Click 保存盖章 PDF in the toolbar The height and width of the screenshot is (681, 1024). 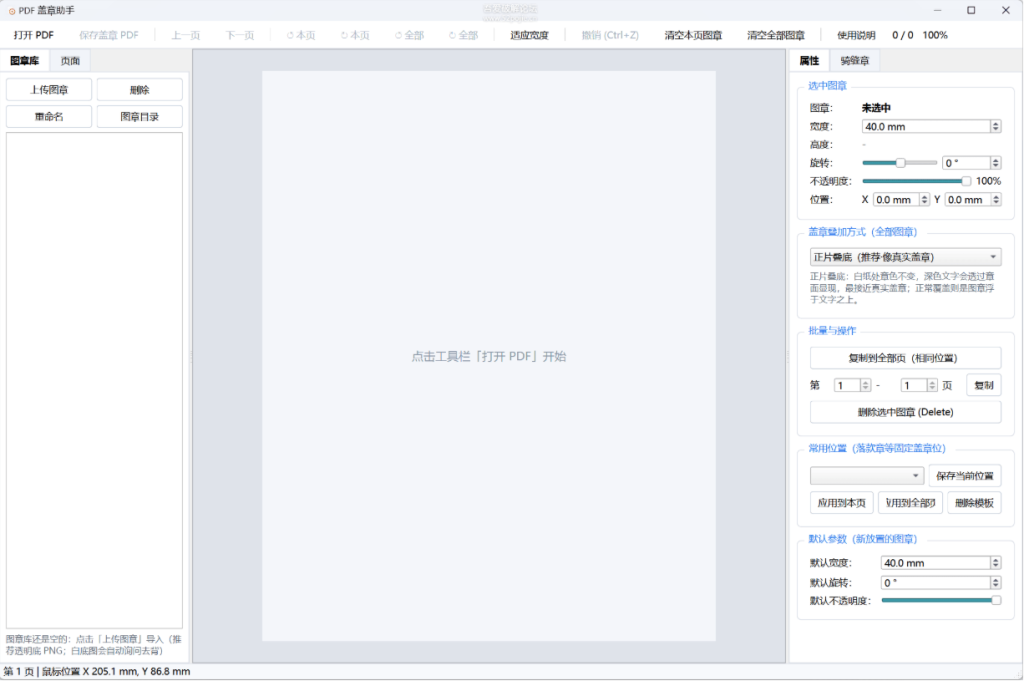tap(108, 35)
